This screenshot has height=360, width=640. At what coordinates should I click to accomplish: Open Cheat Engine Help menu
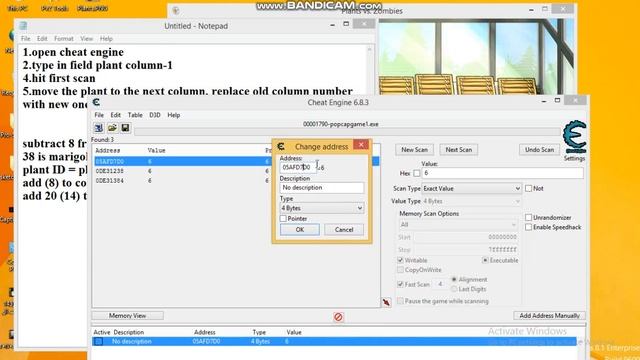pos(173,115)
